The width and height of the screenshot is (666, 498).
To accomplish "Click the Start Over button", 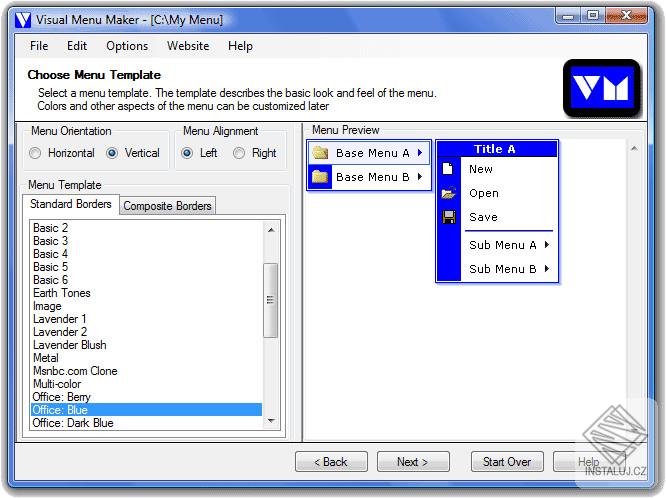I will [x=507, y=461].
